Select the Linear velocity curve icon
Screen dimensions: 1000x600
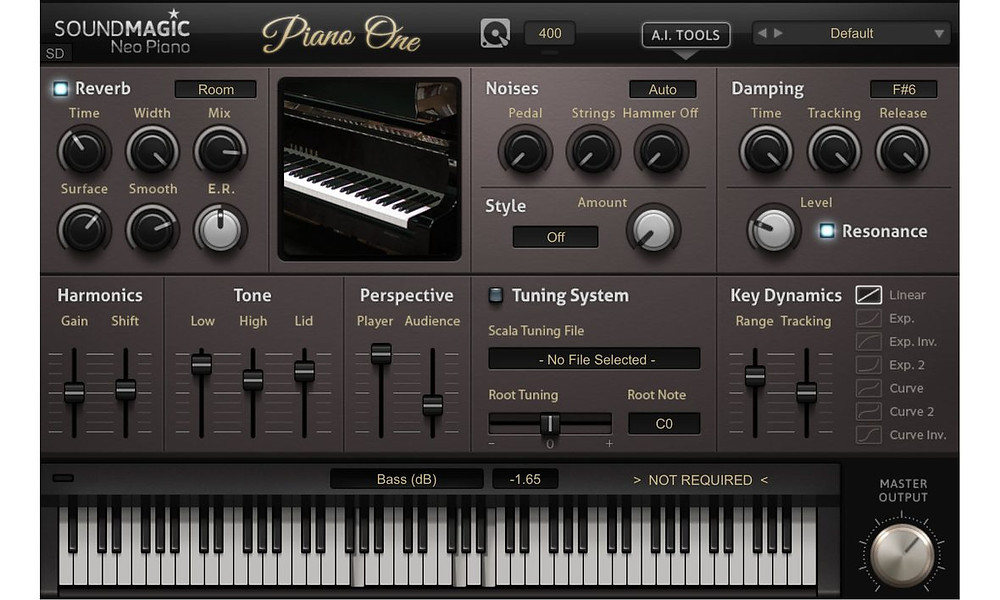869,295
